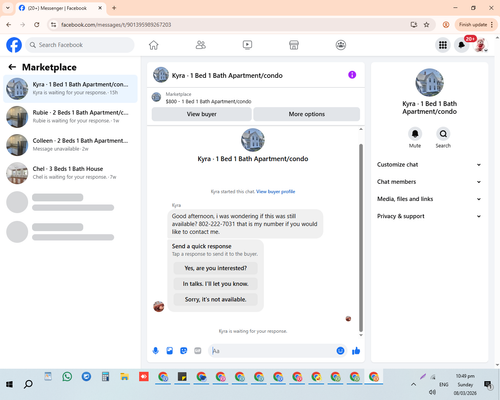500x400 pixels.
Task: Click the listing avatar in the chat header
Action: (x=161, y=75)
